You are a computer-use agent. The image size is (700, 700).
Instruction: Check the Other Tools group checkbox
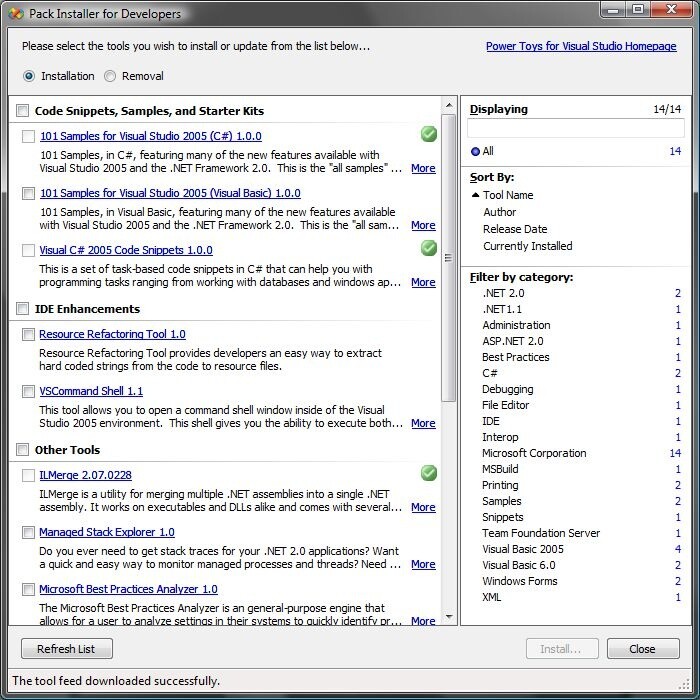point(22,450)
